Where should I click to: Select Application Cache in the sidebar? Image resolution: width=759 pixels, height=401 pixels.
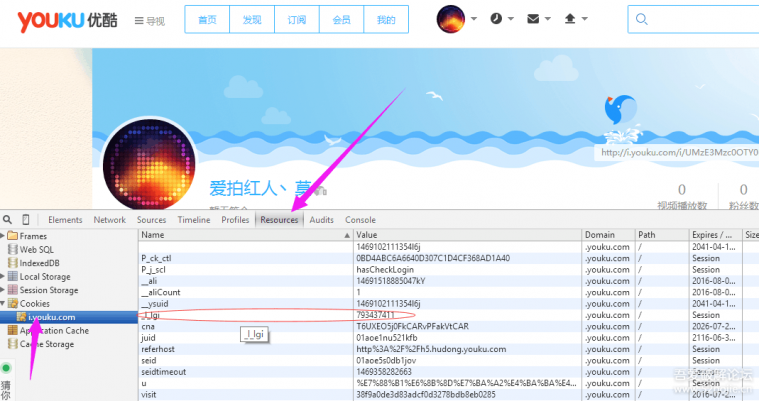point(54,331)
